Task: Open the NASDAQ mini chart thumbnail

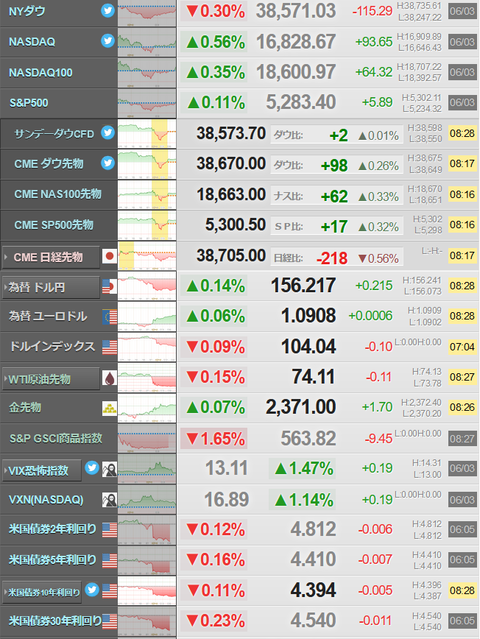Action: pos(147,42)
